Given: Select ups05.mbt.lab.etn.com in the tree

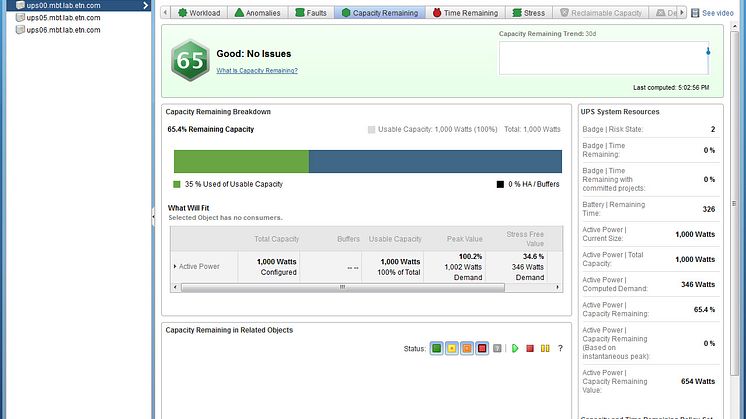Looking at the screenshot, I should 63,18.
